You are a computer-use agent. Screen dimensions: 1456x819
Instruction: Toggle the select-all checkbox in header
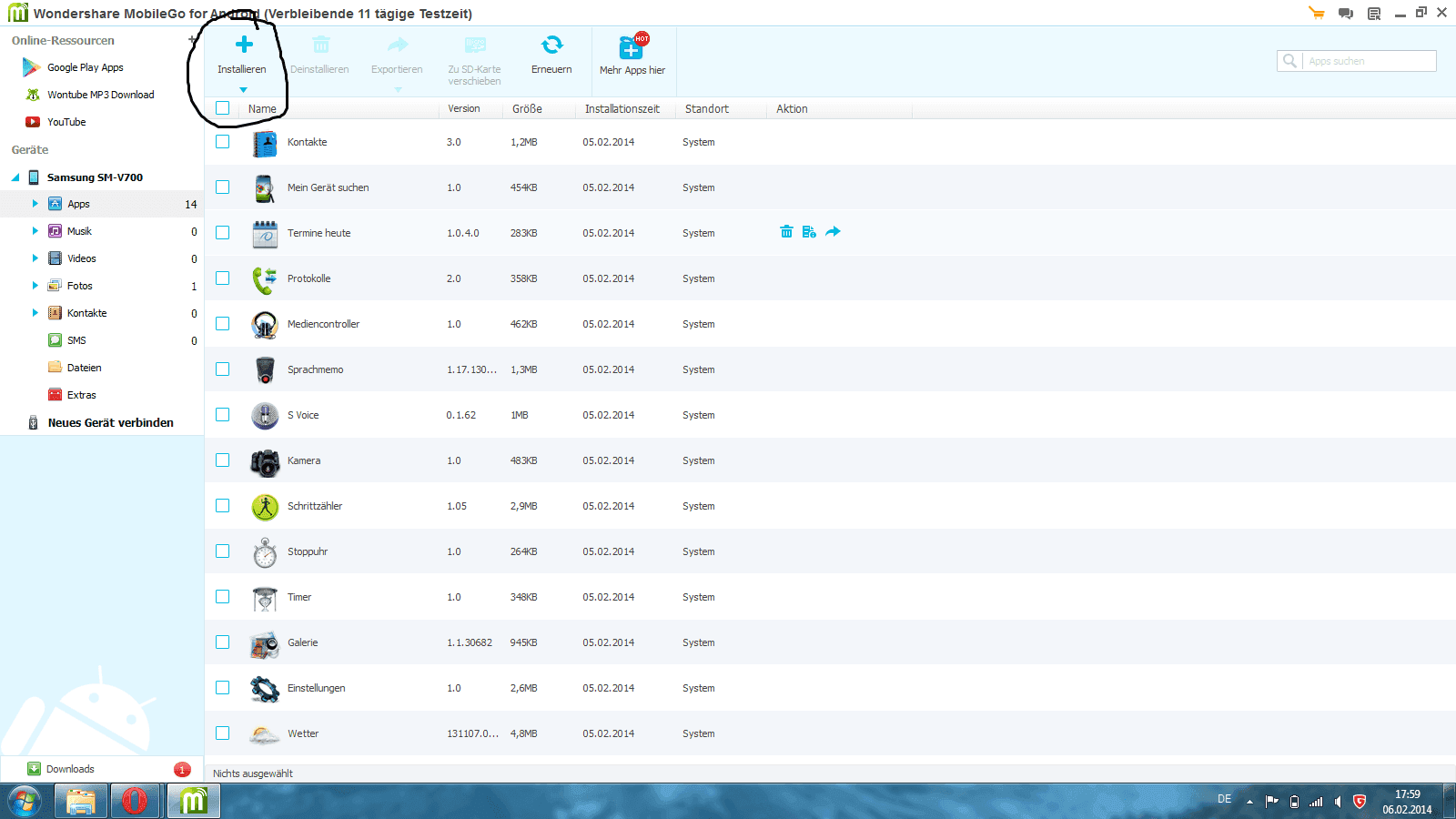coord(222,108)
